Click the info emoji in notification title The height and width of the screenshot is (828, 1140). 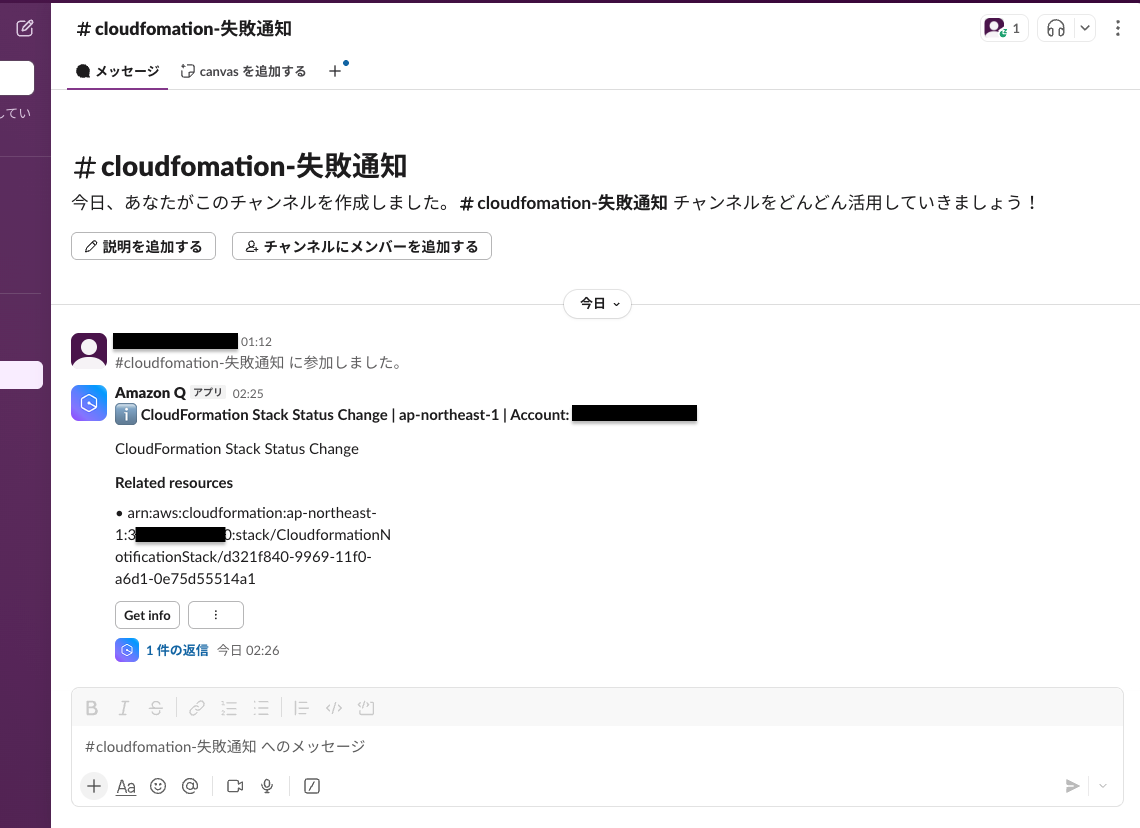(126, 414)
